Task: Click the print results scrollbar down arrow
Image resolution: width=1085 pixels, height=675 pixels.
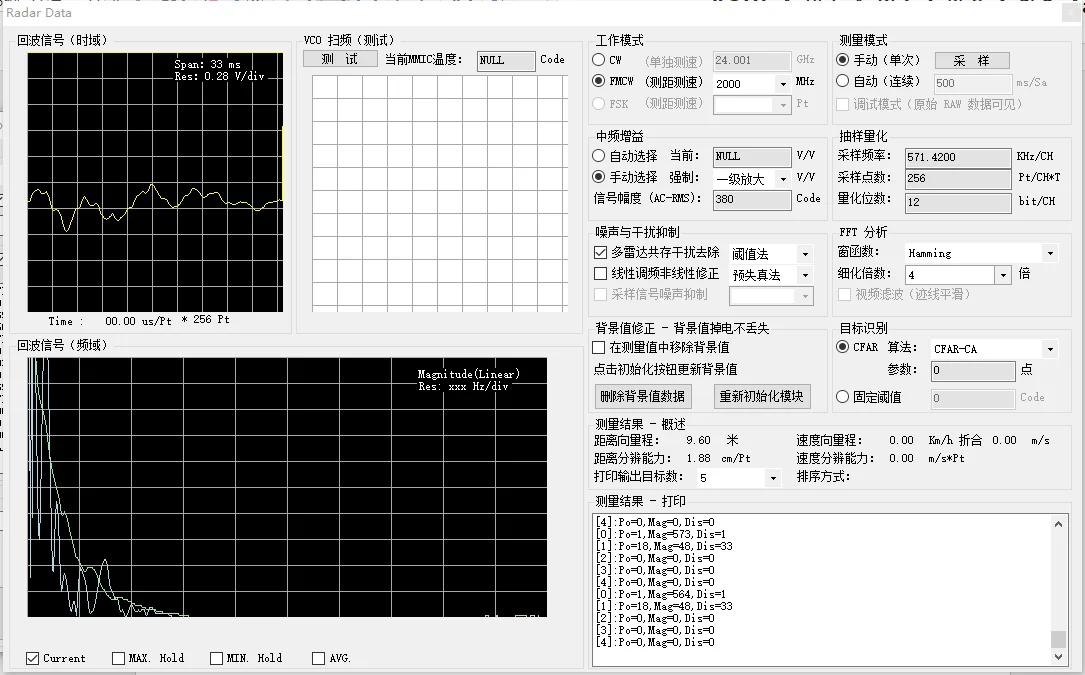Action: coord(1059,657)
